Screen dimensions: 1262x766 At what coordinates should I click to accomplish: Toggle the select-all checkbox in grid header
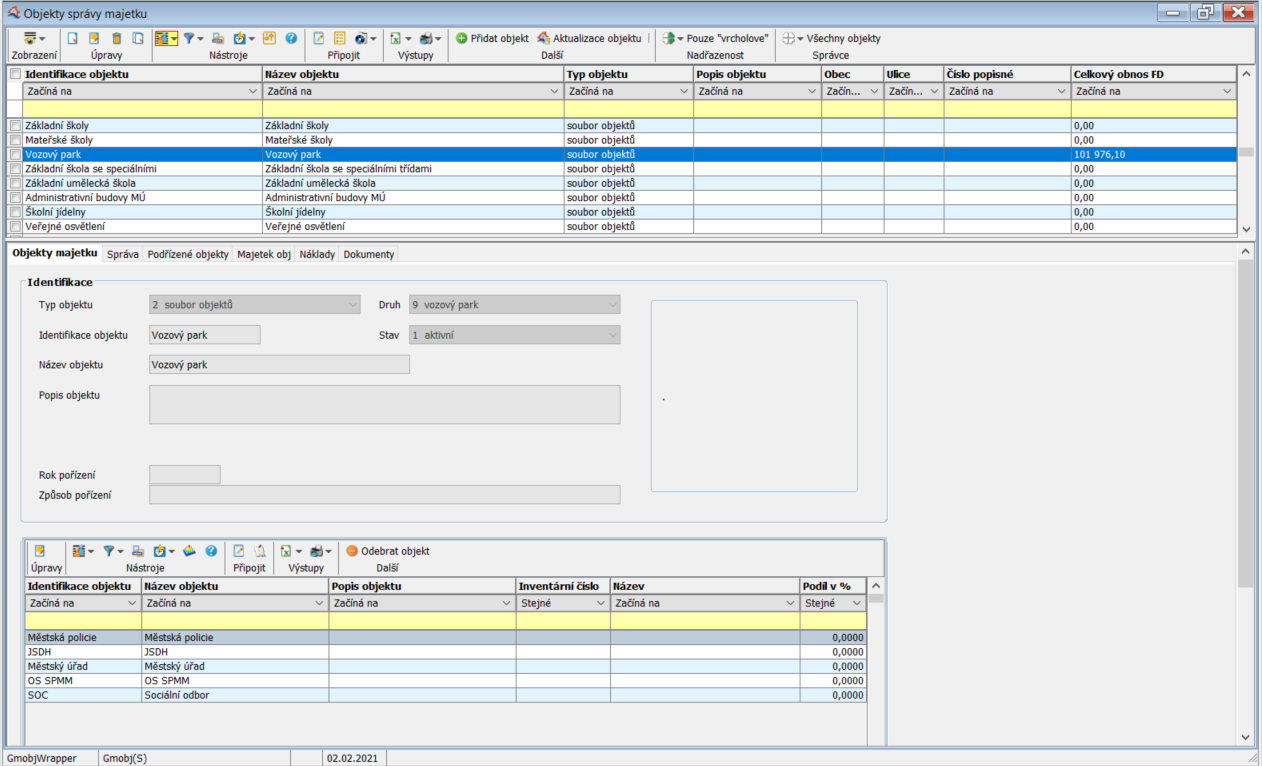(14, 74)
